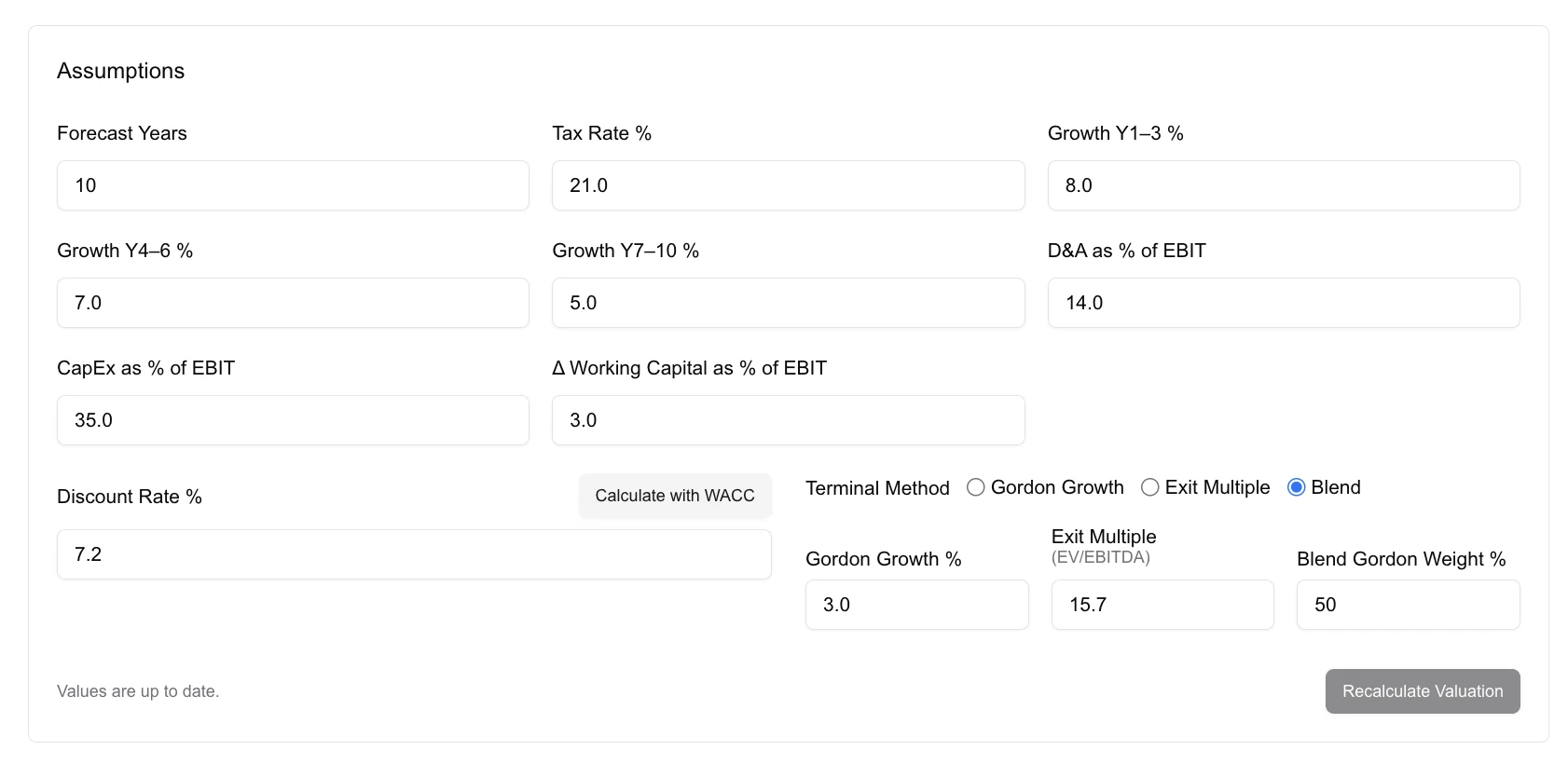Select the Gordon Growth terminal method
This screenshot has width=1568, height=764.
tap(976, 487)
